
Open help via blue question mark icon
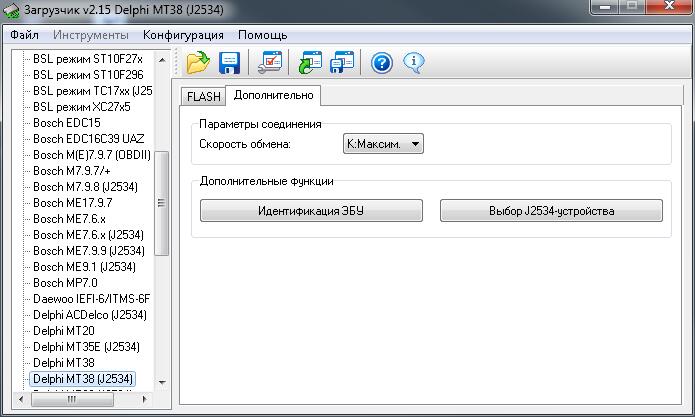[382, 63]
